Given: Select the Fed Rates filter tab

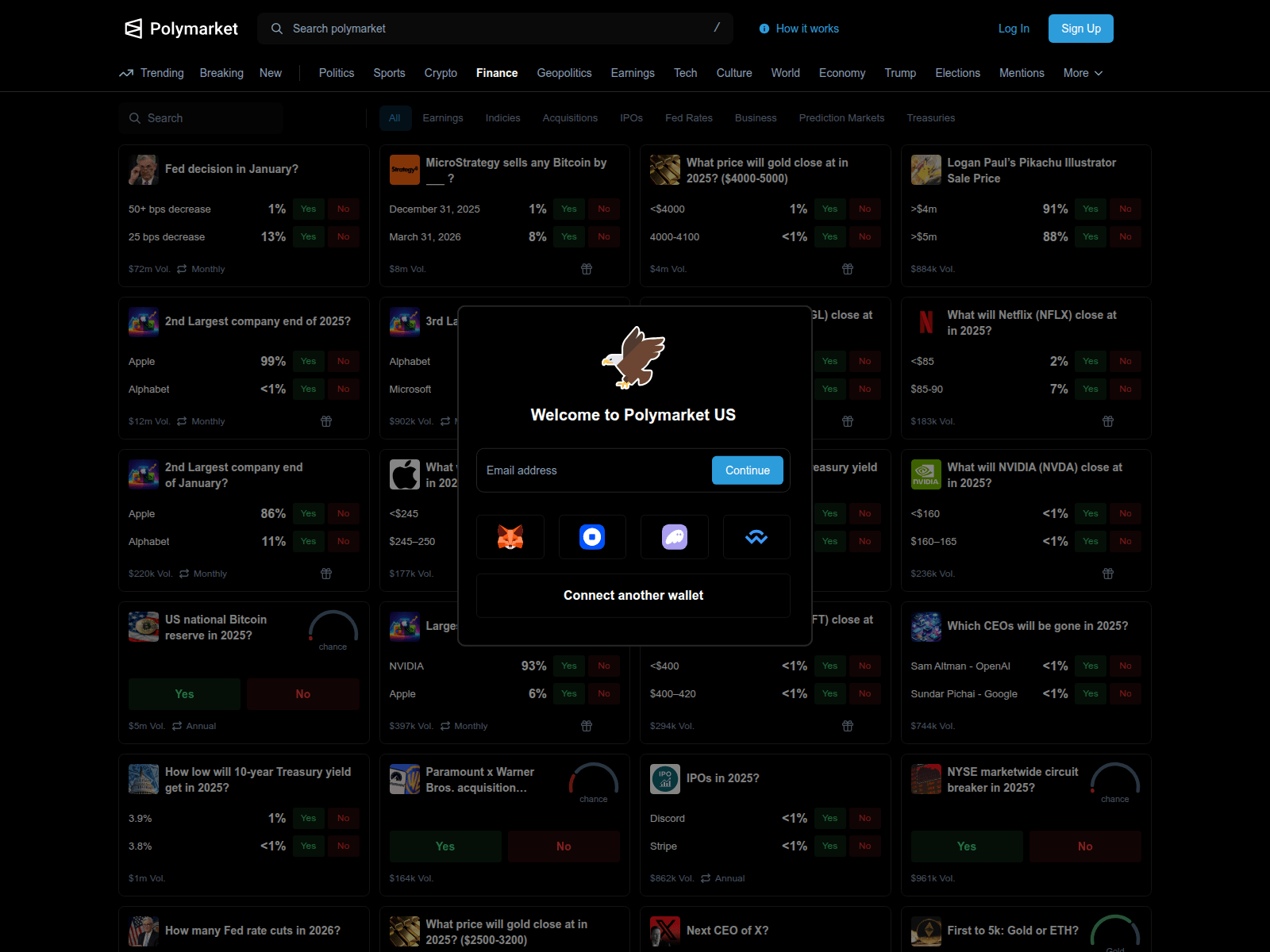Looking at the screenshot, I should 689,118.
